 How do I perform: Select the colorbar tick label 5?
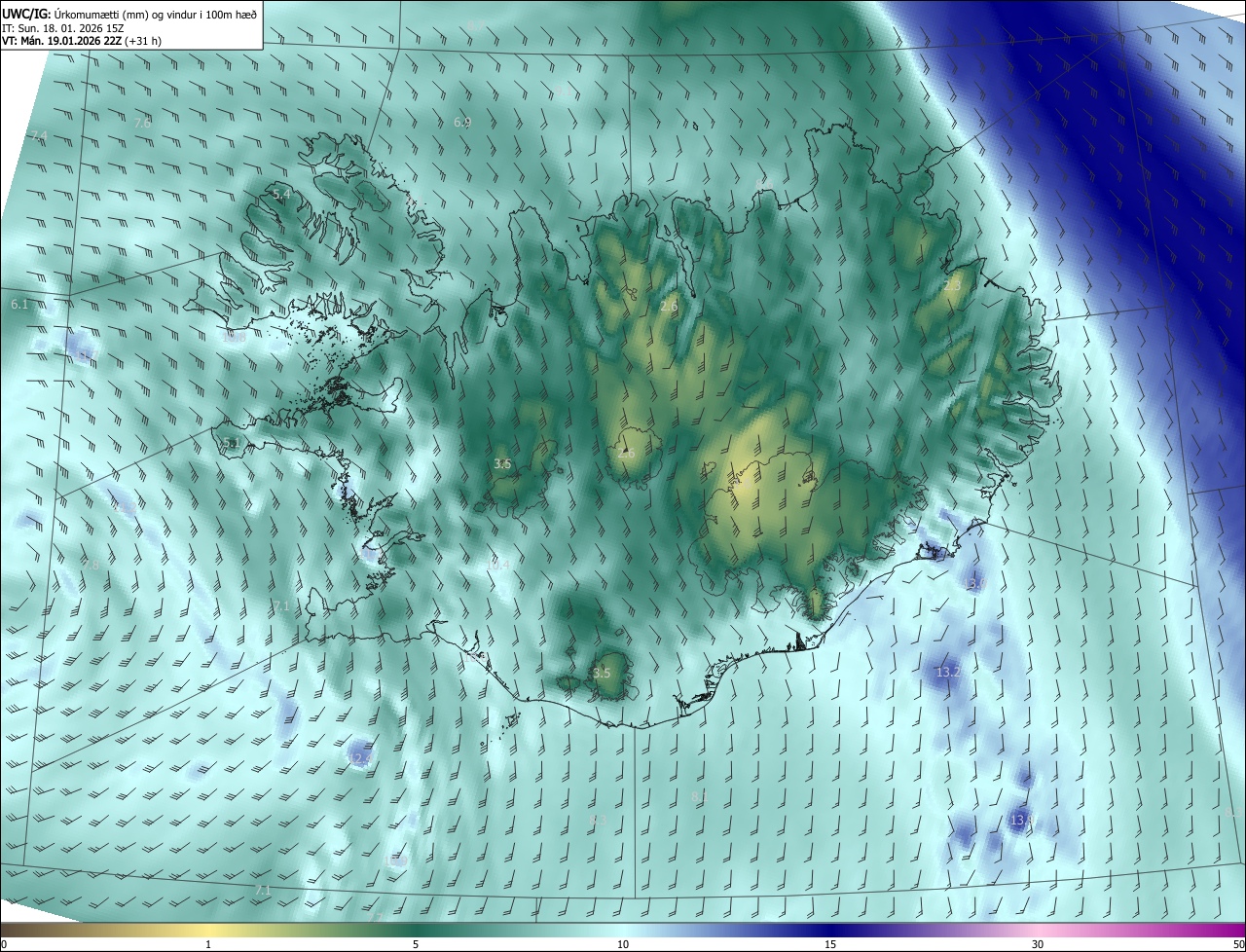click(416, 944)
